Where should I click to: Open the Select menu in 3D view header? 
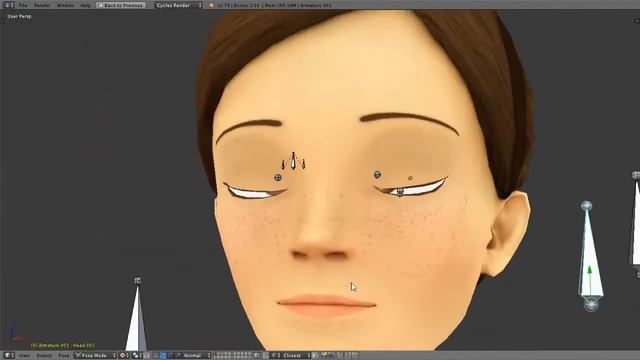coord(44,356)
